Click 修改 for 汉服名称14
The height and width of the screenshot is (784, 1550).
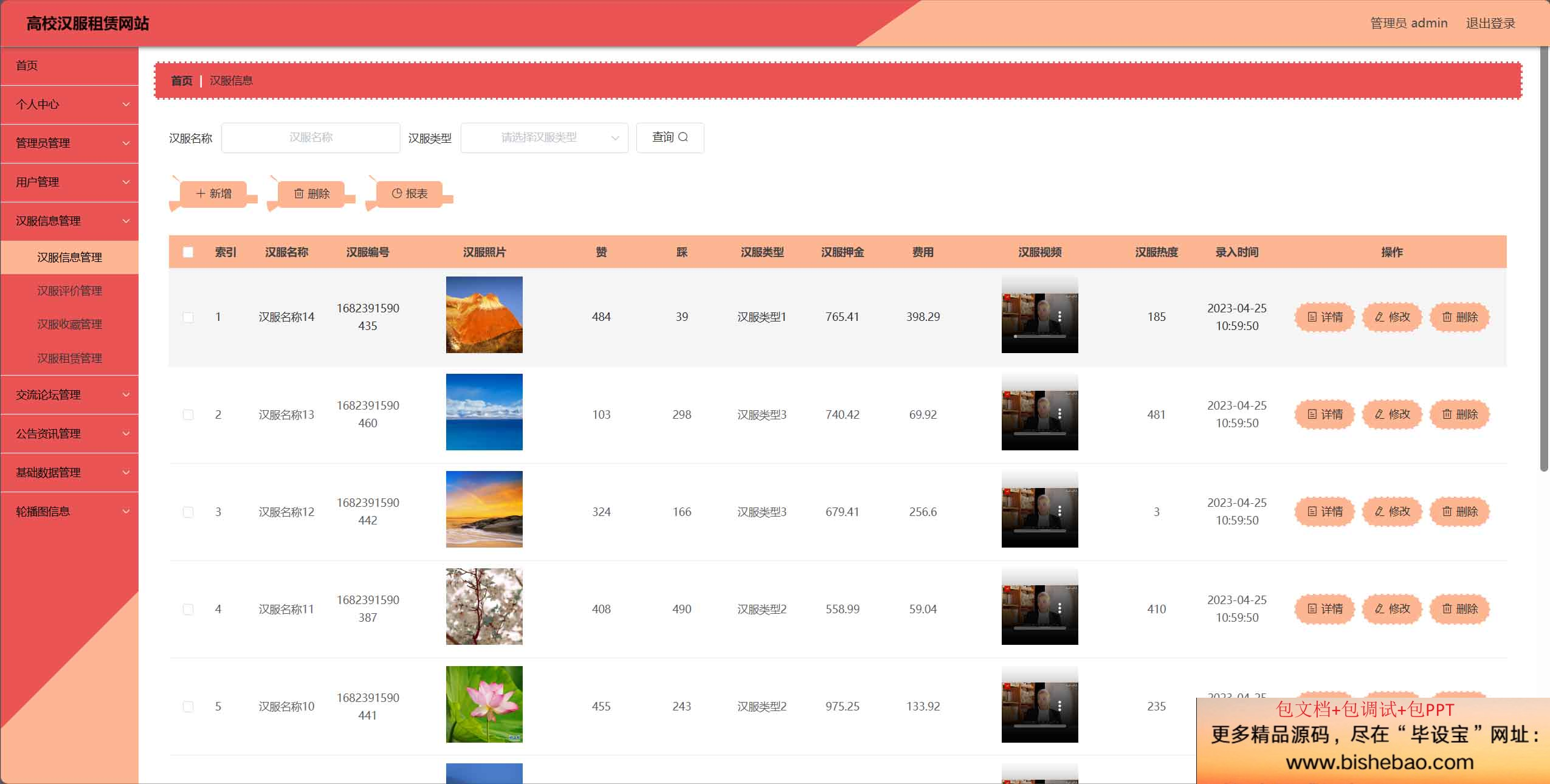point(1392,317)
